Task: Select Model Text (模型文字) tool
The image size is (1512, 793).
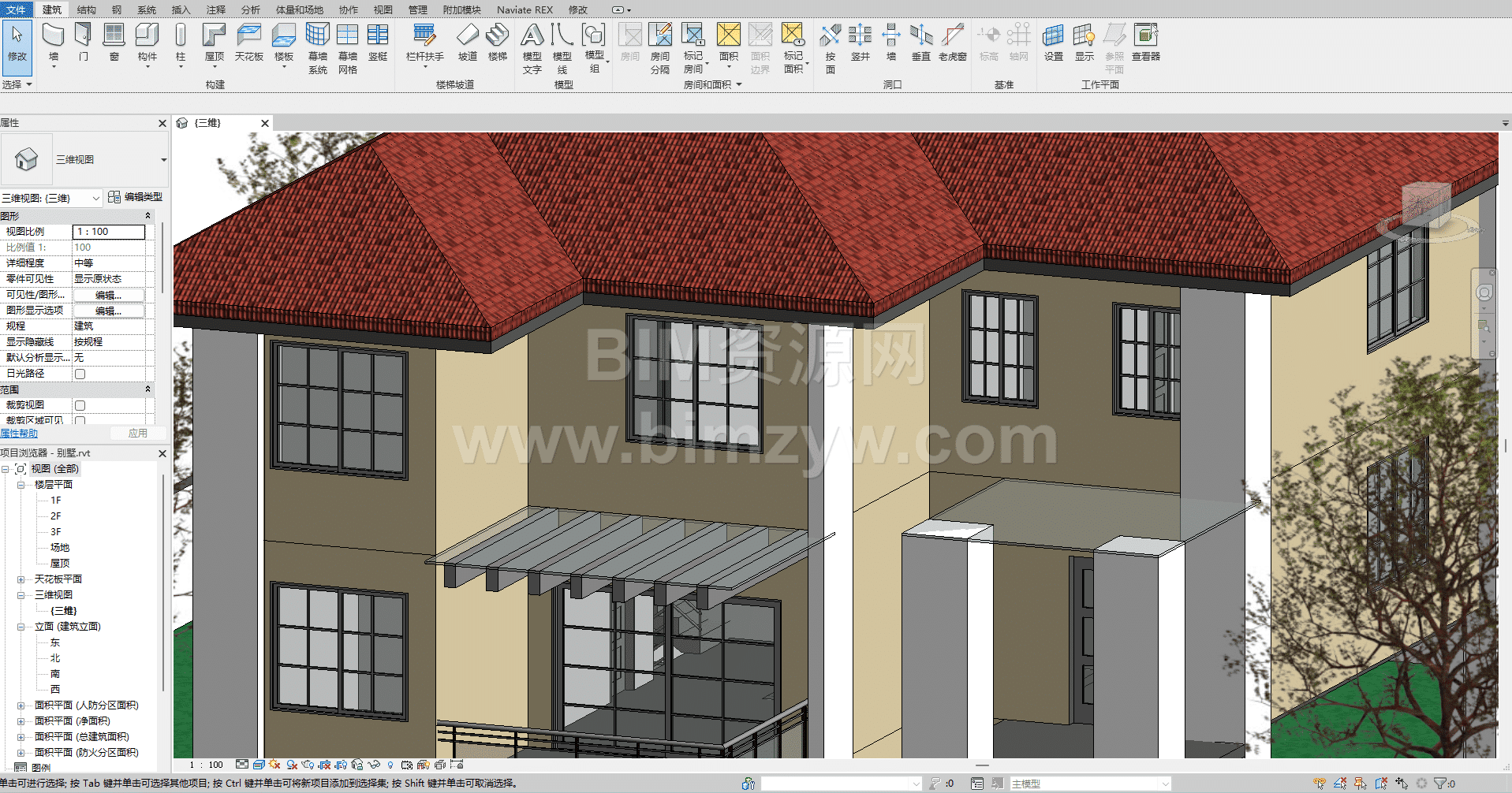Action: pos(532,47)
